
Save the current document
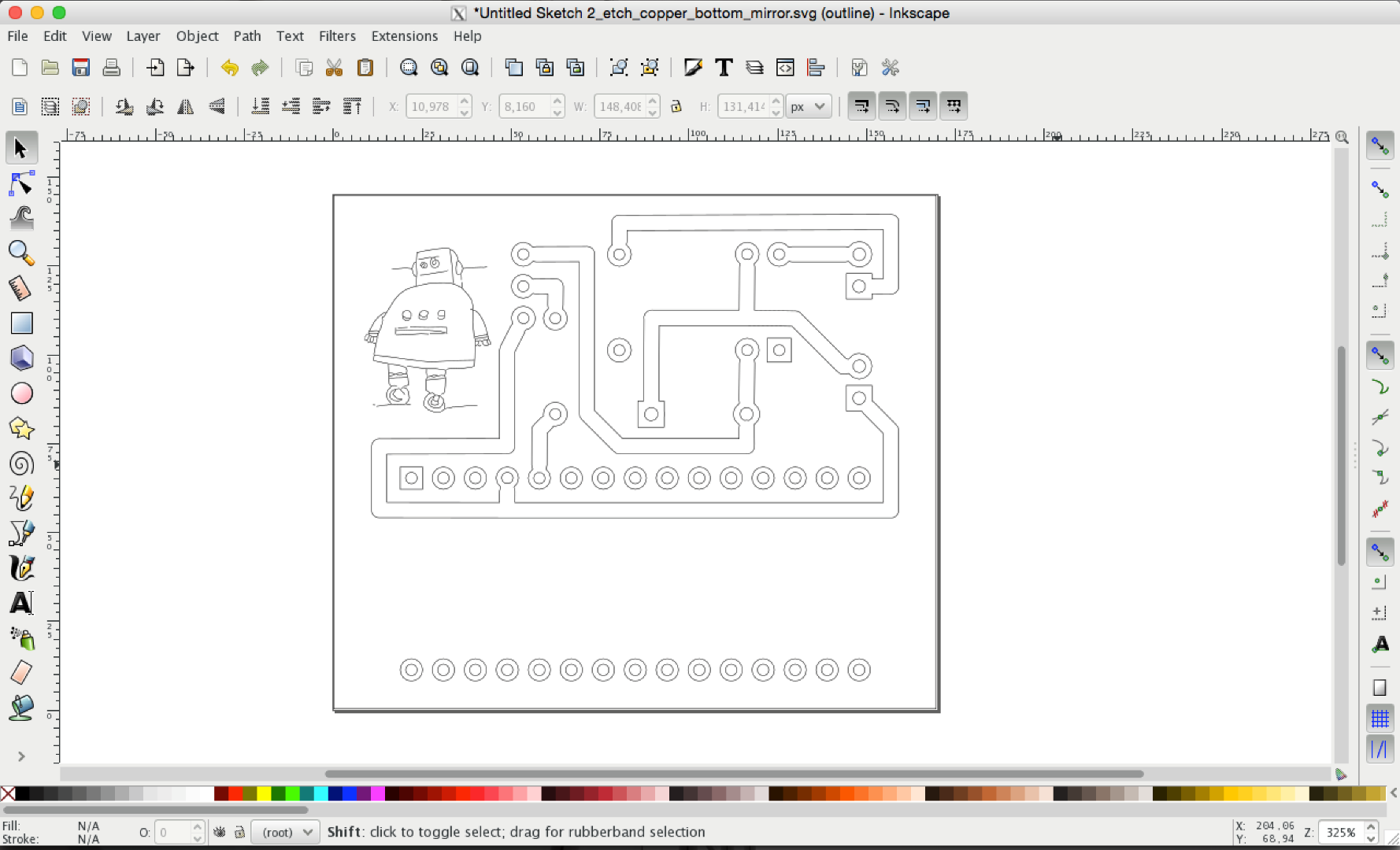click(80, 68)
